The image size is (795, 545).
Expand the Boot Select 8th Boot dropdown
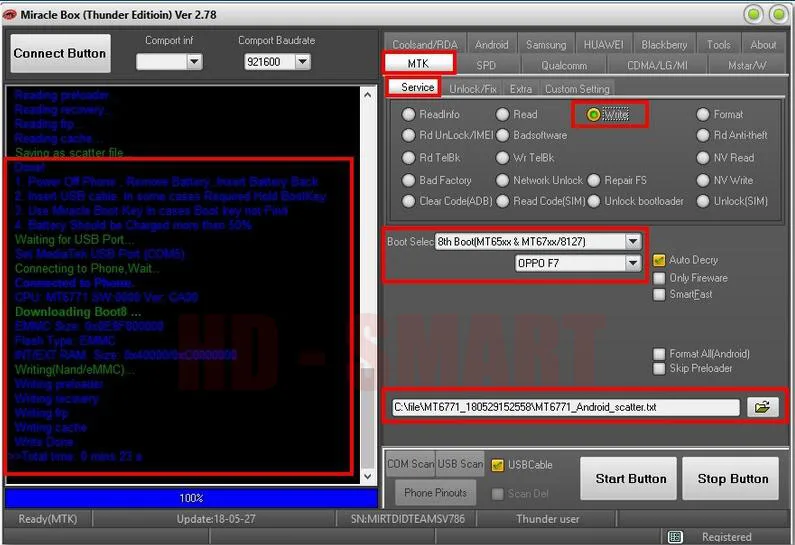pyautogui.click(x=633, y=241)
